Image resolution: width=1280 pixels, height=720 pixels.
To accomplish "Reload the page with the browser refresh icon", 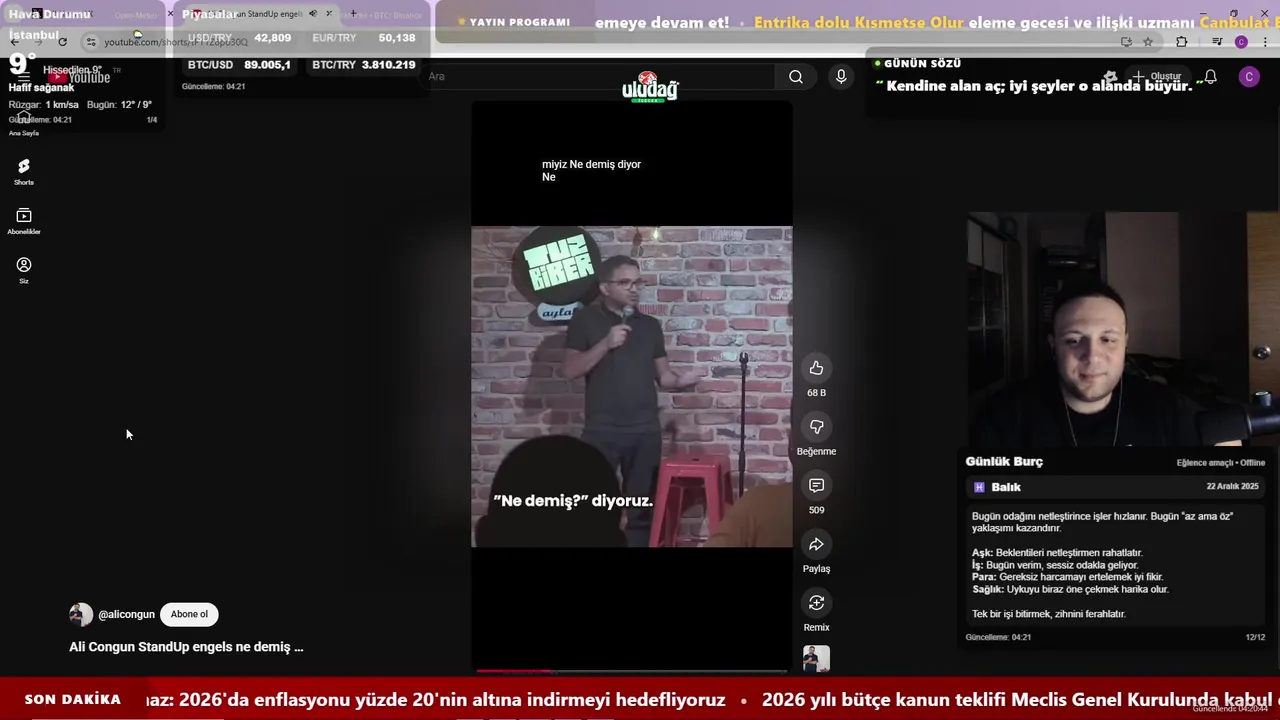I will coord(62,41).
